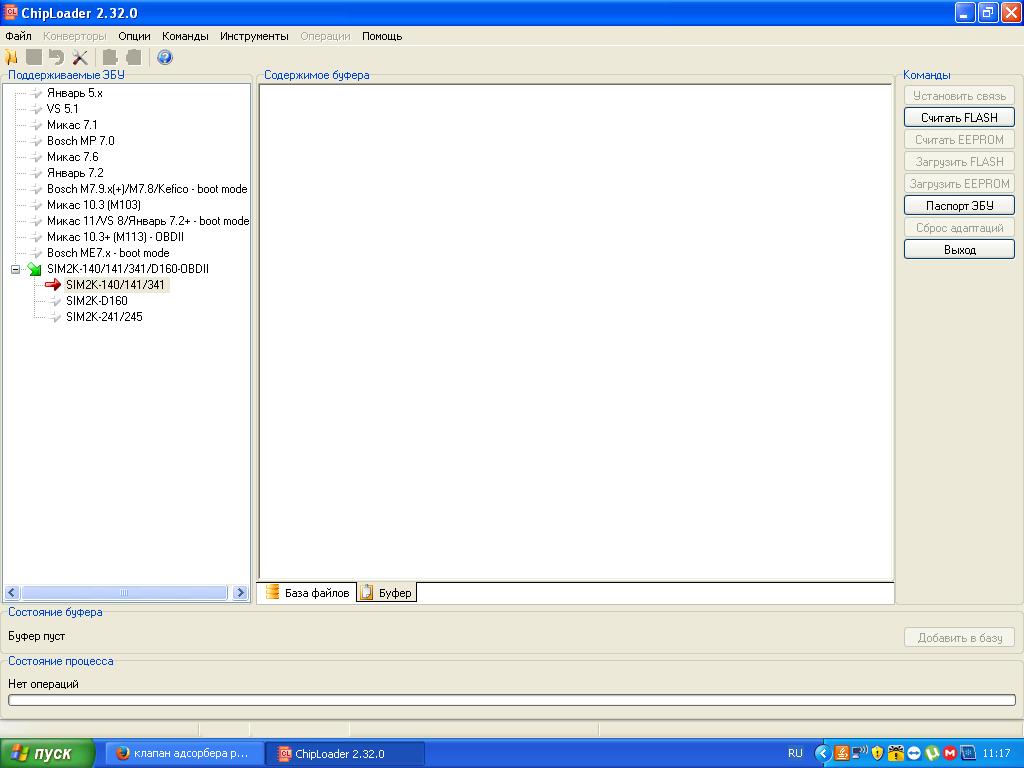Select Микас 10.3+ (M113) - OBDII entry
The width and height of the screenshot is (1024, 768).
[115, 237]
